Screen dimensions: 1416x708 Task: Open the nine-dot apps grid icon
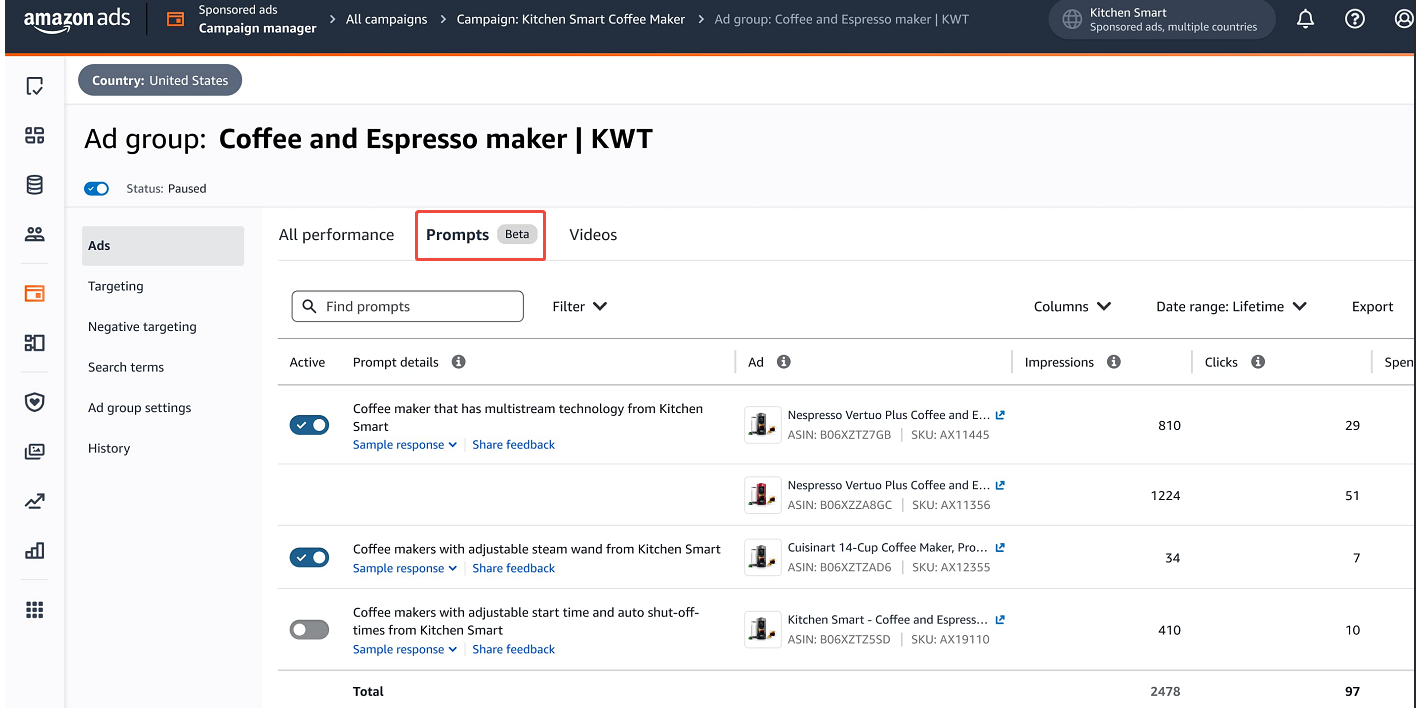35,610
